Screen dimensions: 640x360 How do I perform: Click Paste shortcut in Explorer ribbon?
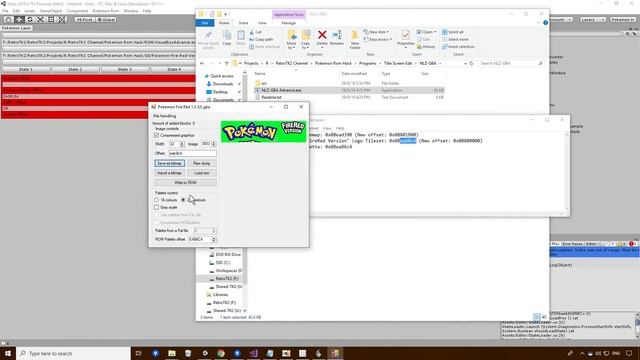click(x=264, y=47)
